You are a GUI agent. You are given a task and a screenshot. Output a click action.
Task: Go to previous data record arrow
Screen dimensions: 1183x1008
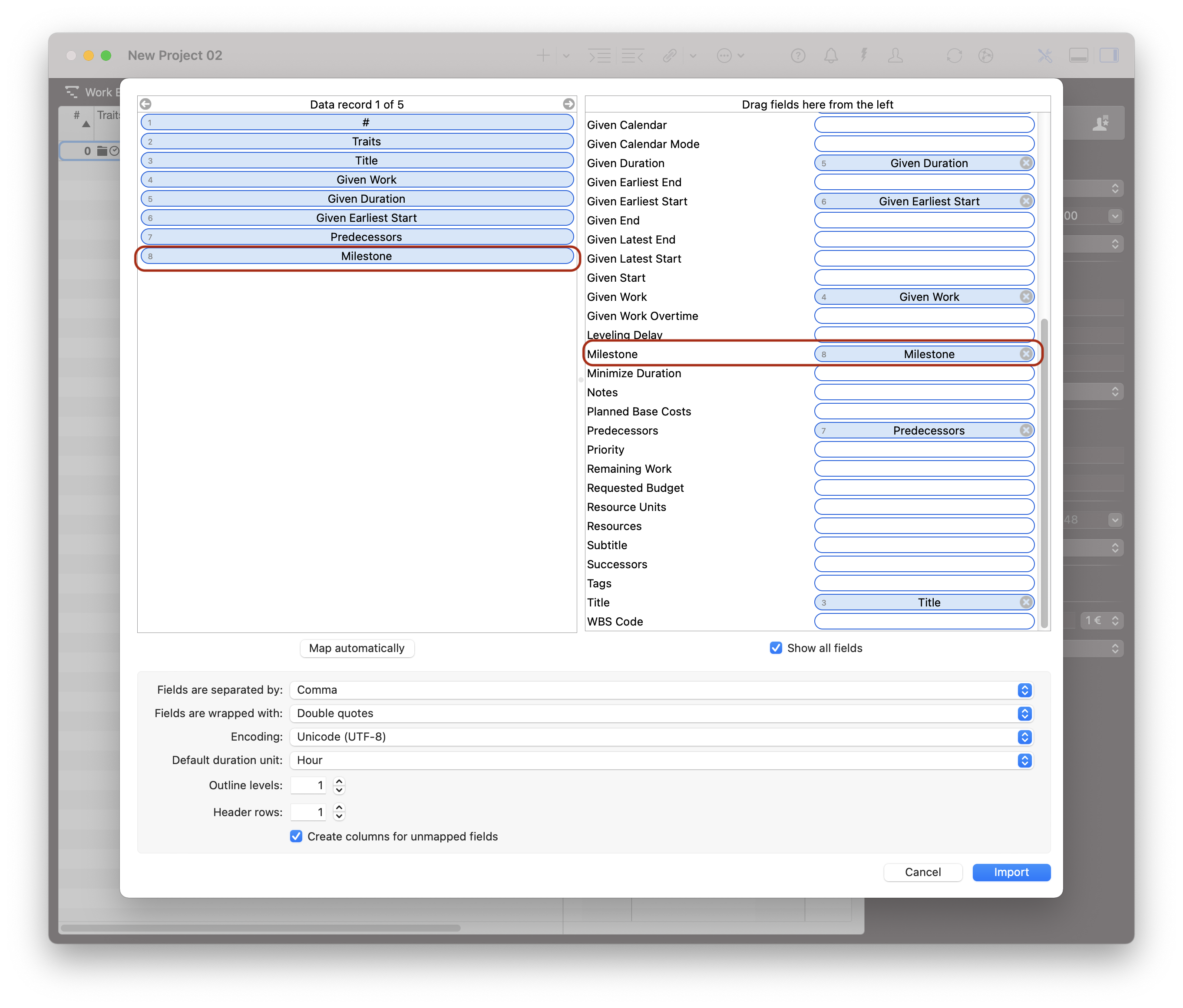click(145, 104)
